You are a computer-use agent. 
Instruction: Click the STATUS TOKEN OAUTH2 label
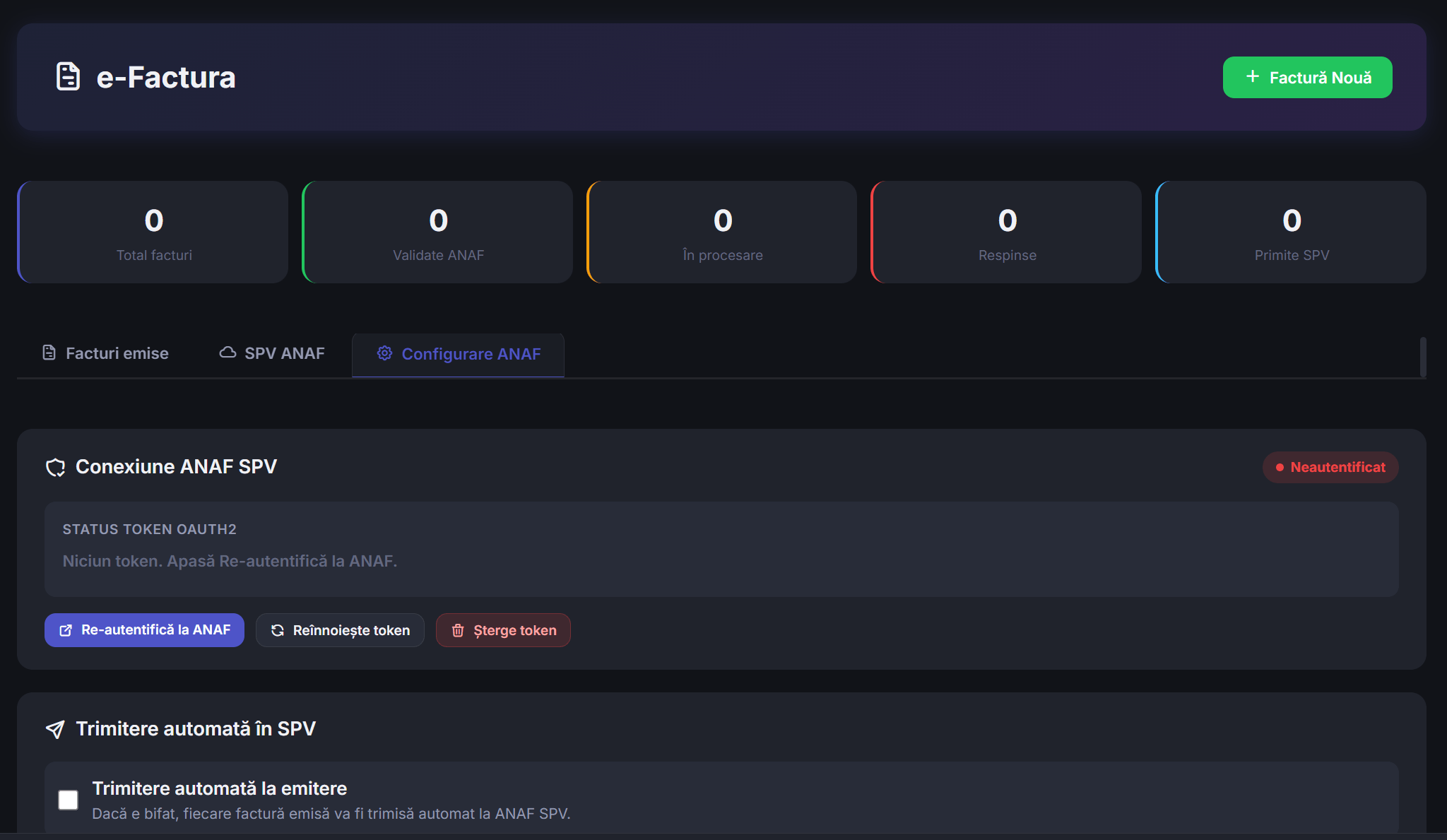click(x=149, y=529)
